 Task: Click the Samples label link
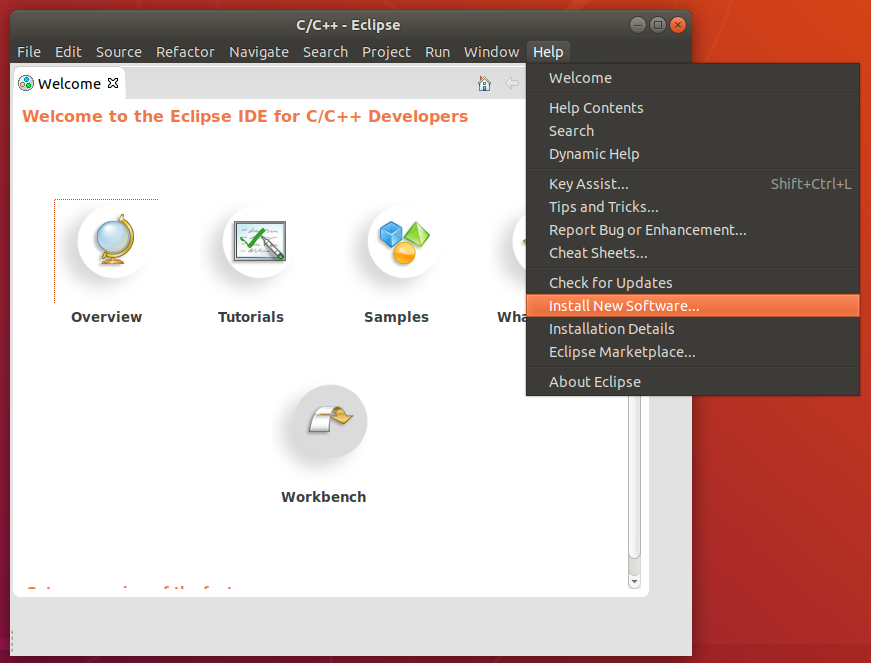(397, 317)
